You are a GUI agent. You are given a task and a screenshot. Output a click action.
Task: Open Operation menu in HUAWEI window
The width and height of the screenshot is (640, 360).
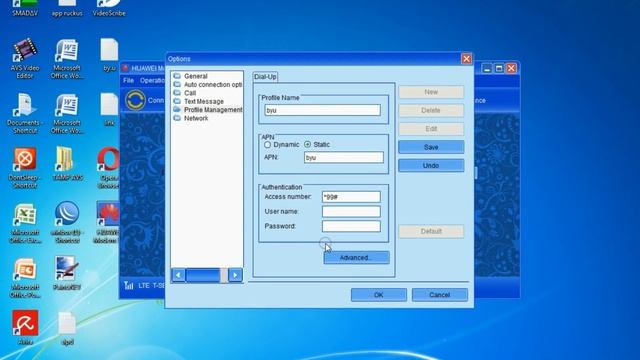click(x=152, y=80)
